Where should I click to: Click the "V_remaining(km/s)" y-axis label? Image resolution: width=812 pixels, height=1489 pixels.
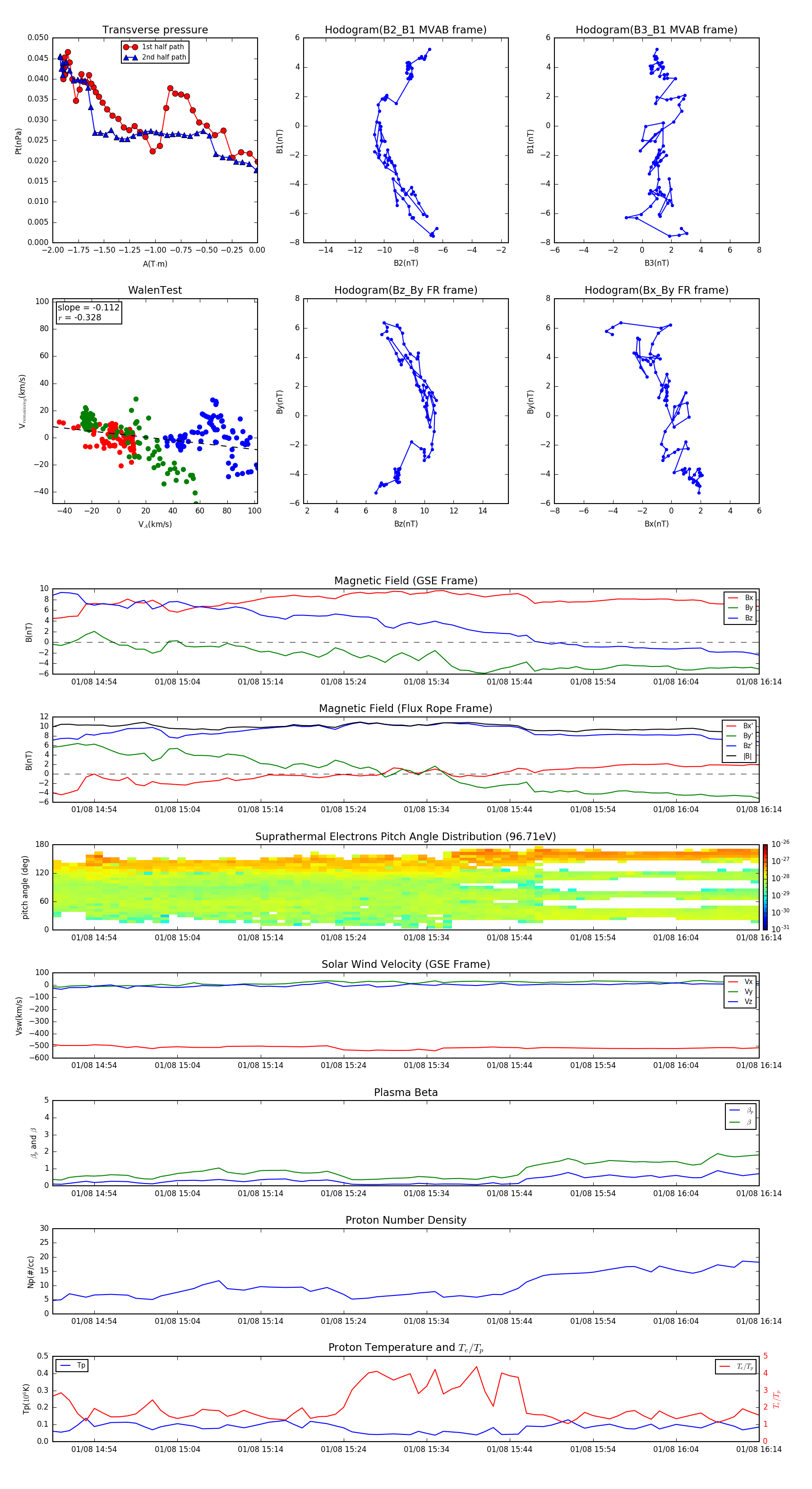point(22,401)
